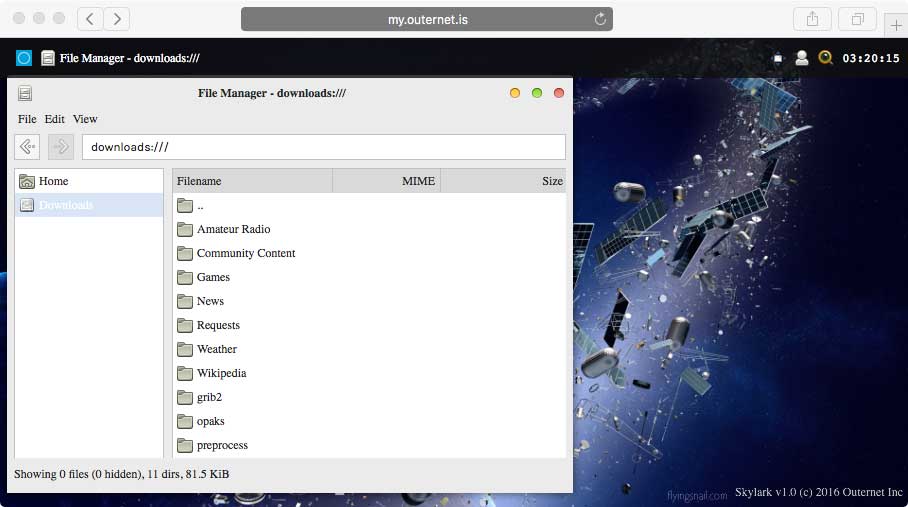Click the Home sidebar icon
The width and height of the screenshot is (908, 507).
coord(27,182)
